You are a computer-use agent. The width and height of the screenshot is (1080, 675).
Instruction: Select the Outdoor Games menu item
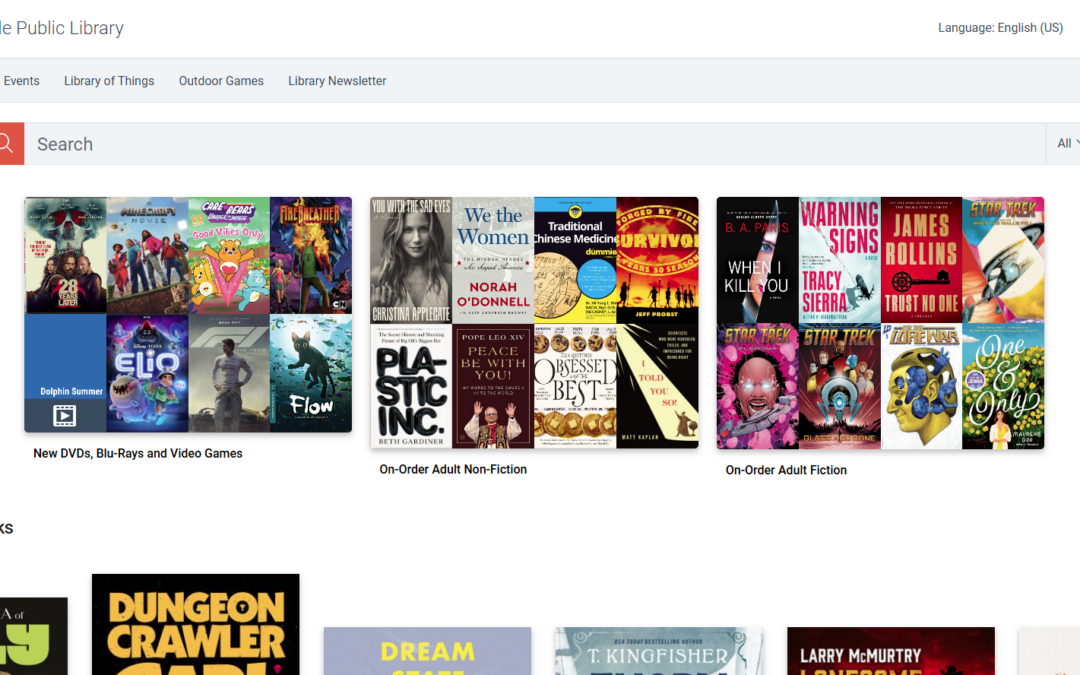pyautogui.click(x=221, y=80)
